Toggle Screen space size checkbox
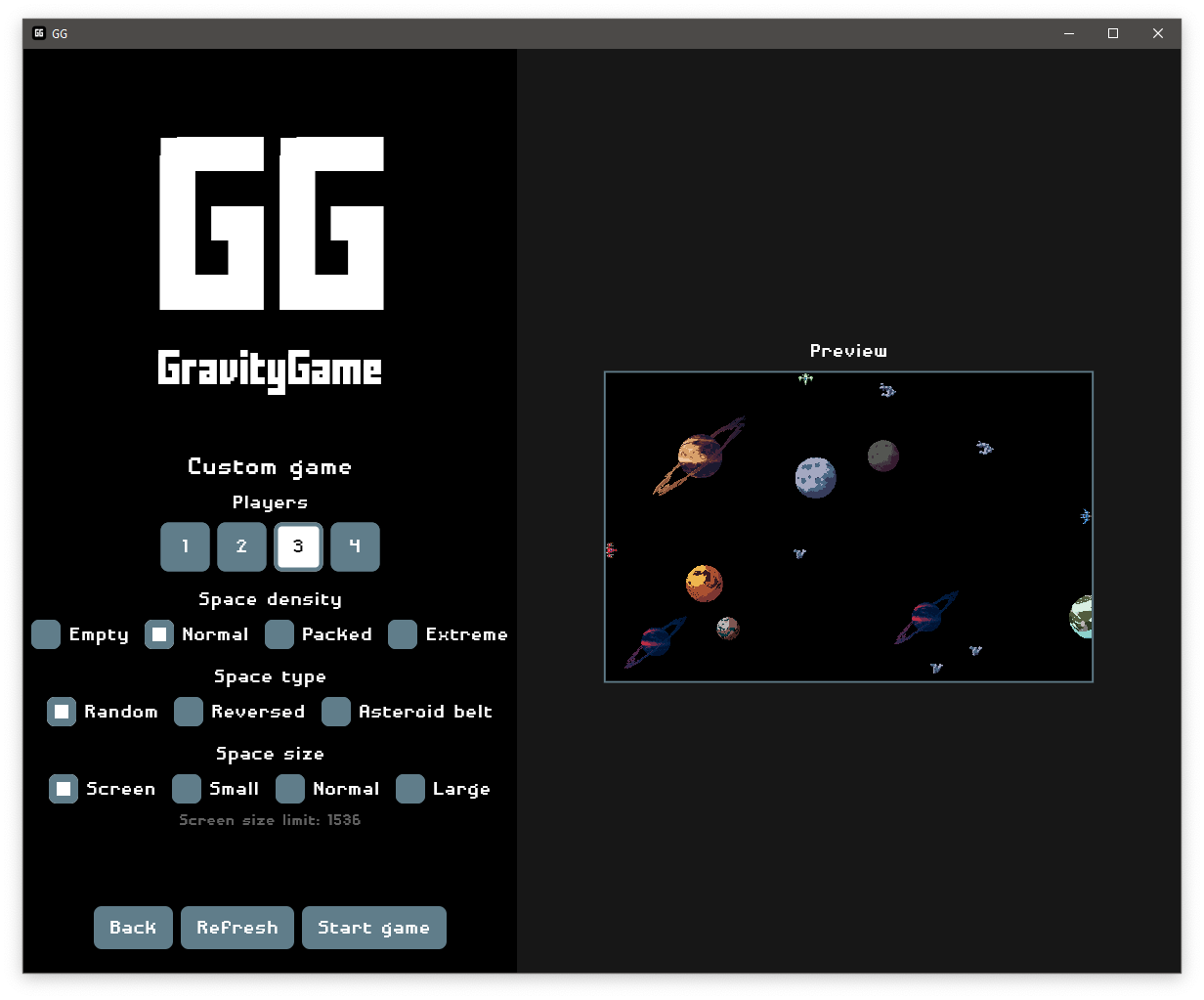This screenshot has height=1000, width=1204. point(64,789)
